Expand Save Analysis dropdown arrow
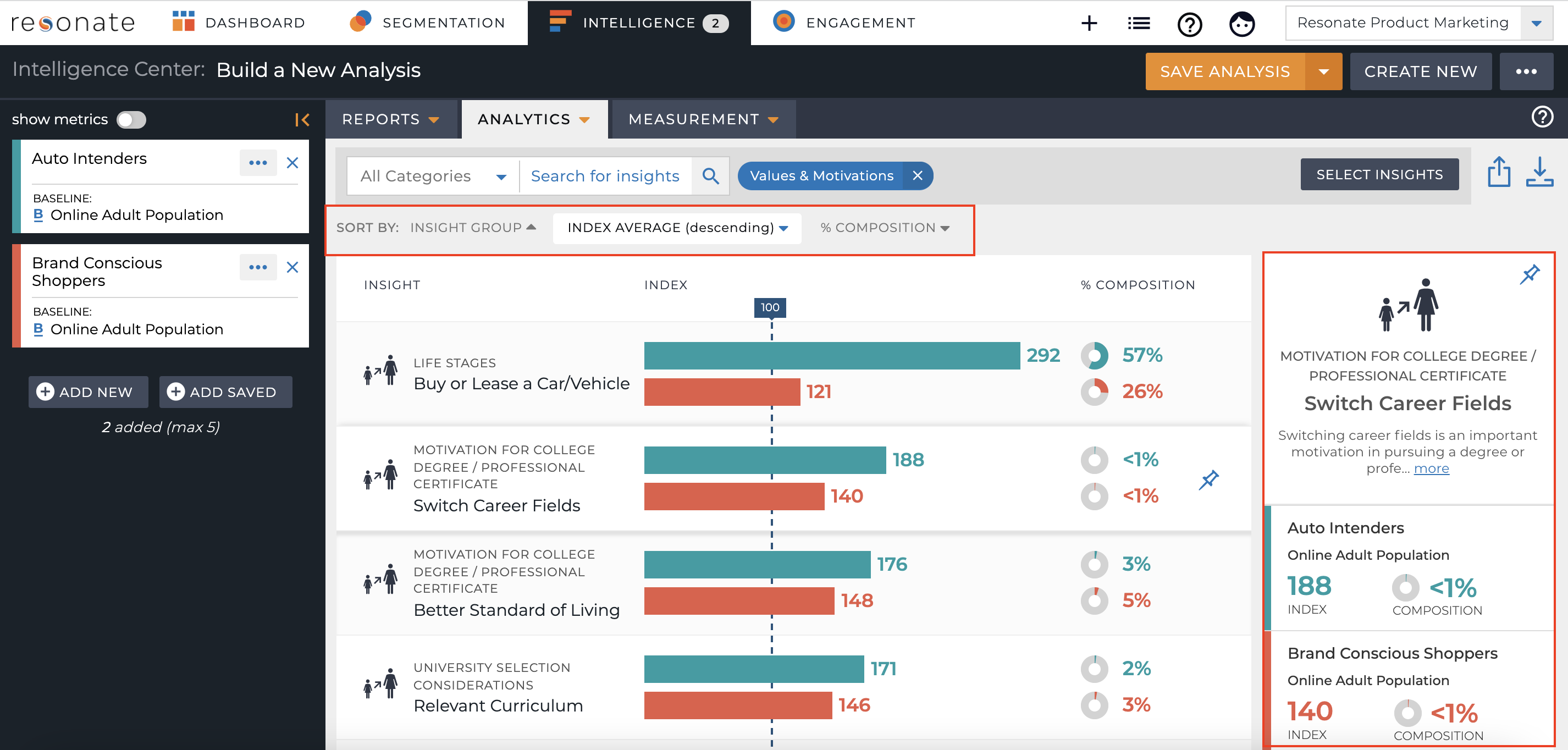The height and width of the screenshot is (750, 1568). click(1323, 71)
